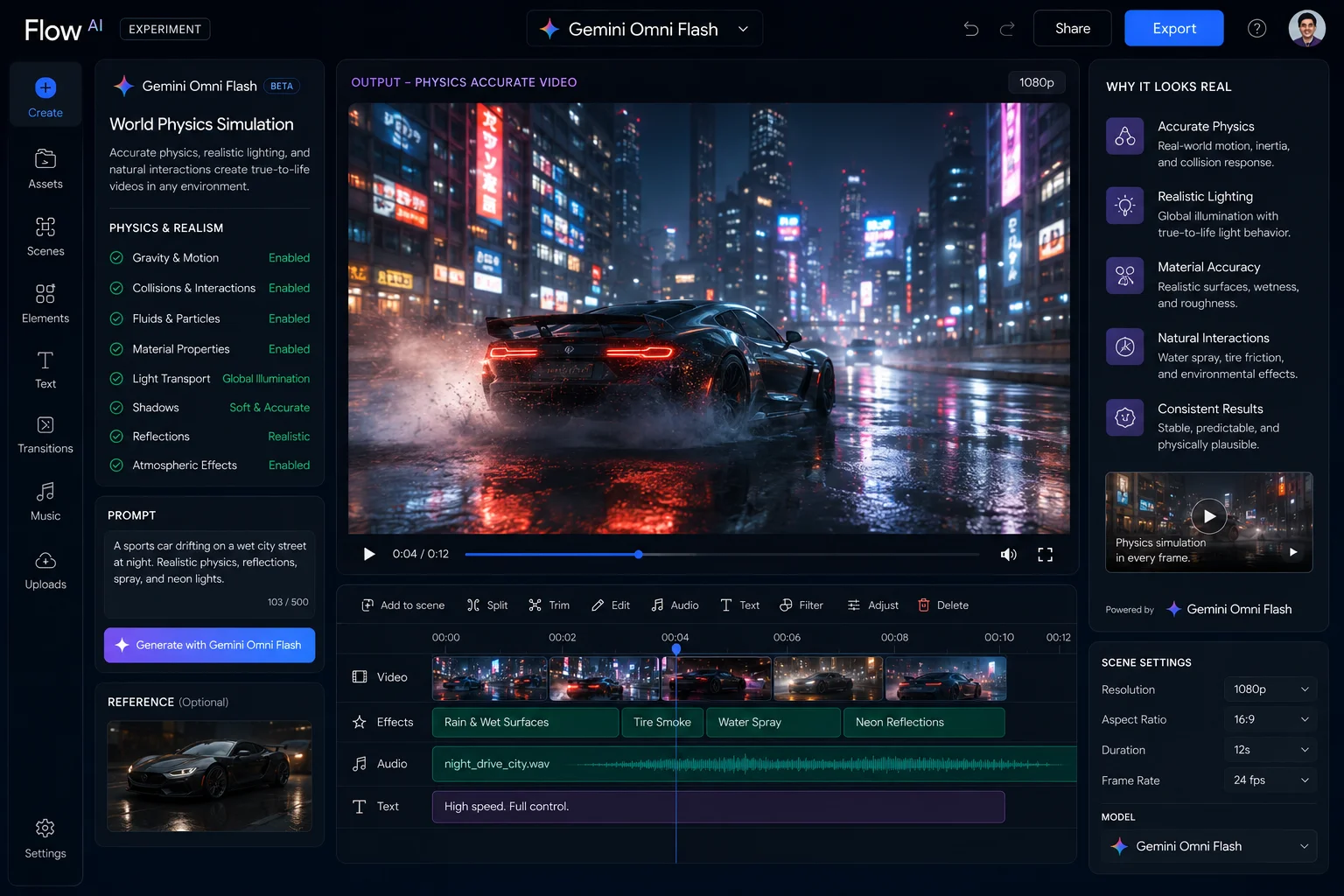Open the Assets panel
Image resolution: width=1344 pixels, height=896 pixels.
pos(45,169)
